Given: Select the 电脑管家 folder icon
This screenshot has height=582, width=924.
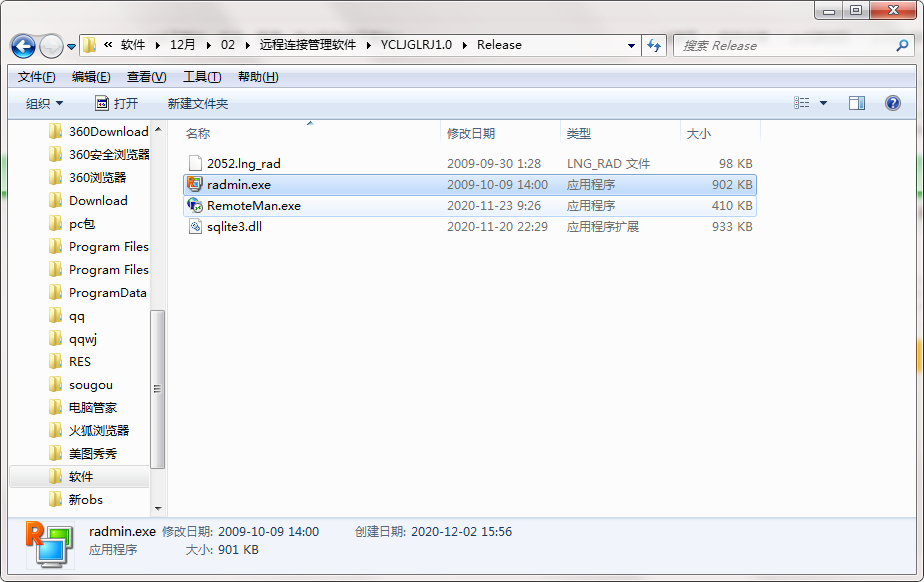Looking at the screenshot, I should pyautogui.click(x=55, y=408).
